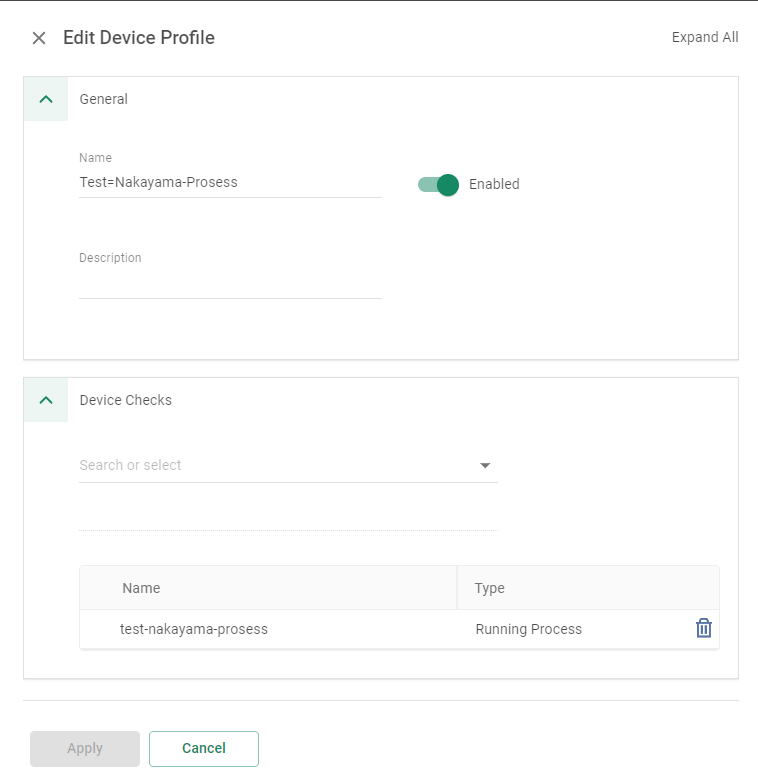Focus the profile Name text field
This screenshot has height=782, width=758.
pos(230,183)
